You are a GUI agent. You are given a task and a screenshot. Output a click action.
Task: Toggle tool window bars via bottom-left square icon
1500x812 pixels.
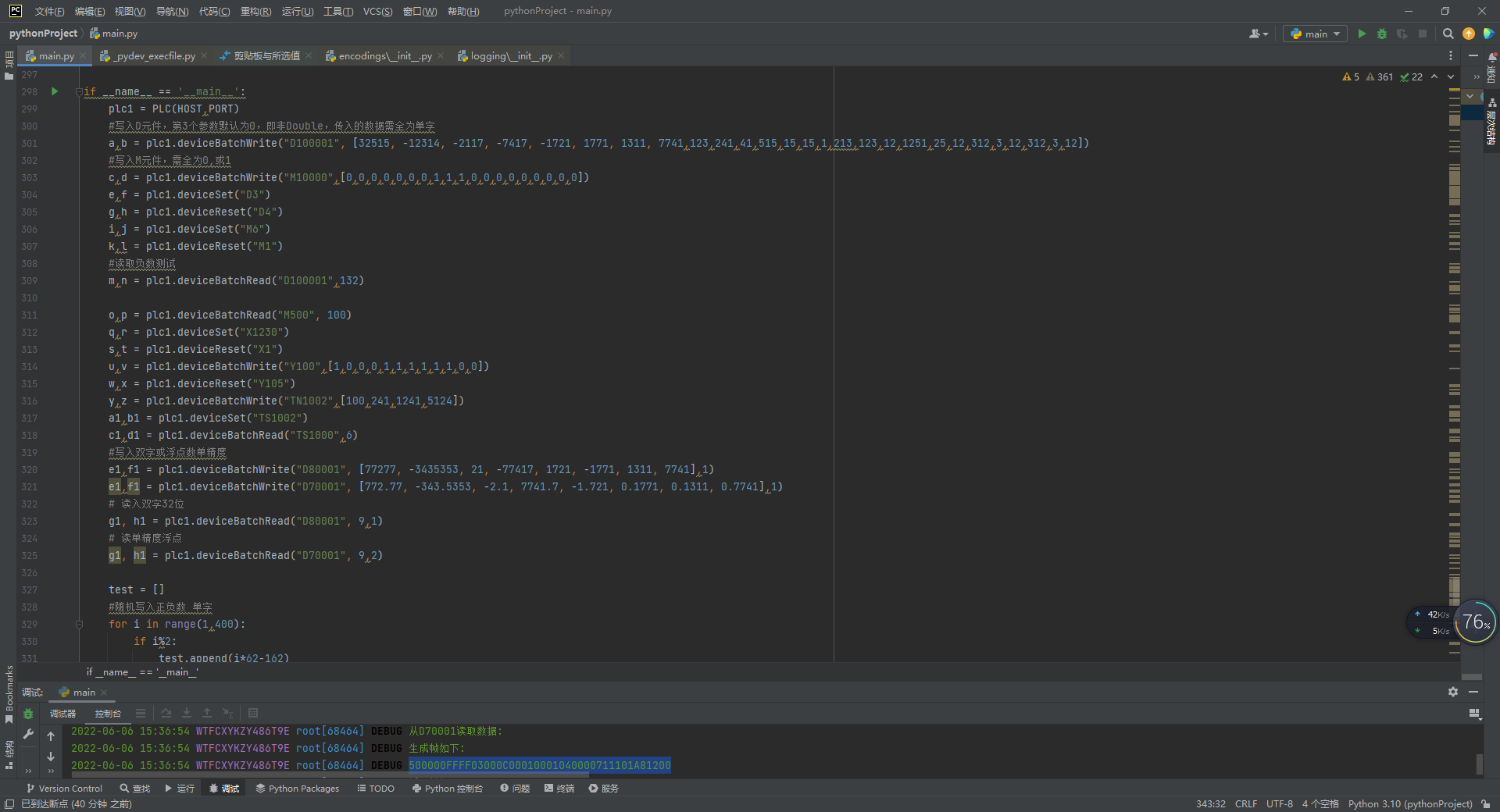click(x=9, y=804)
